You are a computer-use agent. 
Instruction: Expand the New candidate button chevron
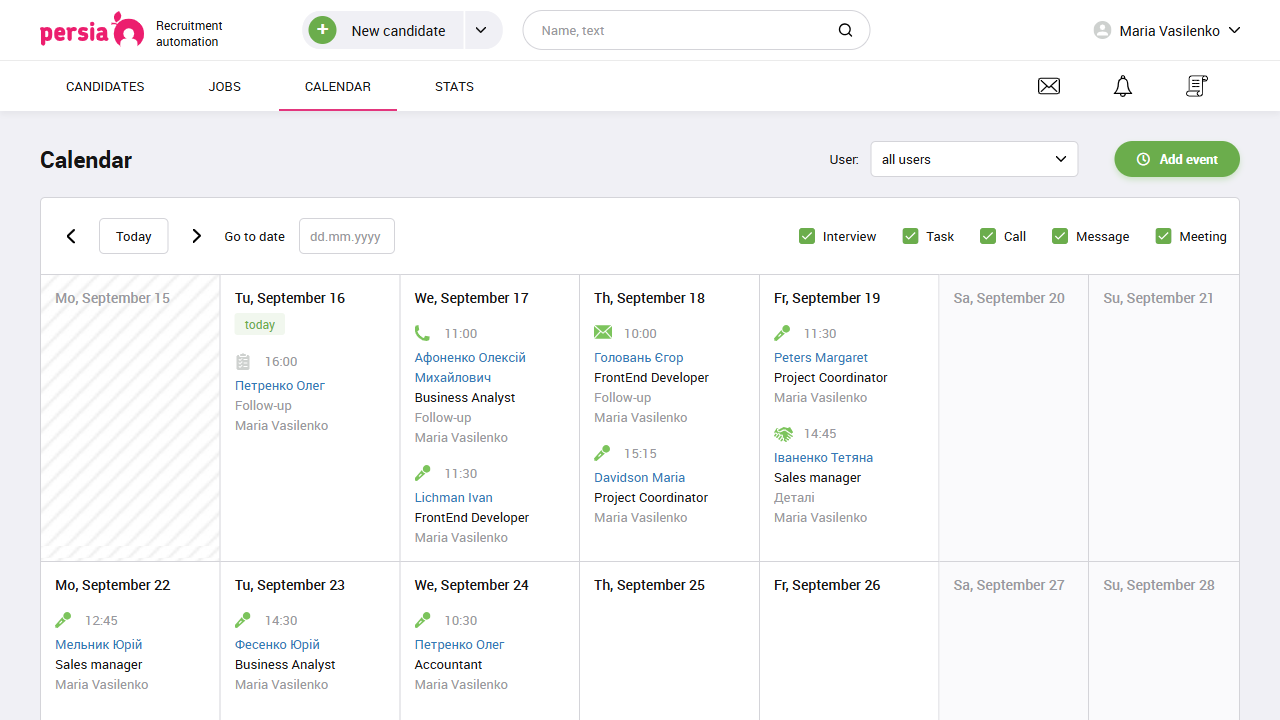pos(482,30)
